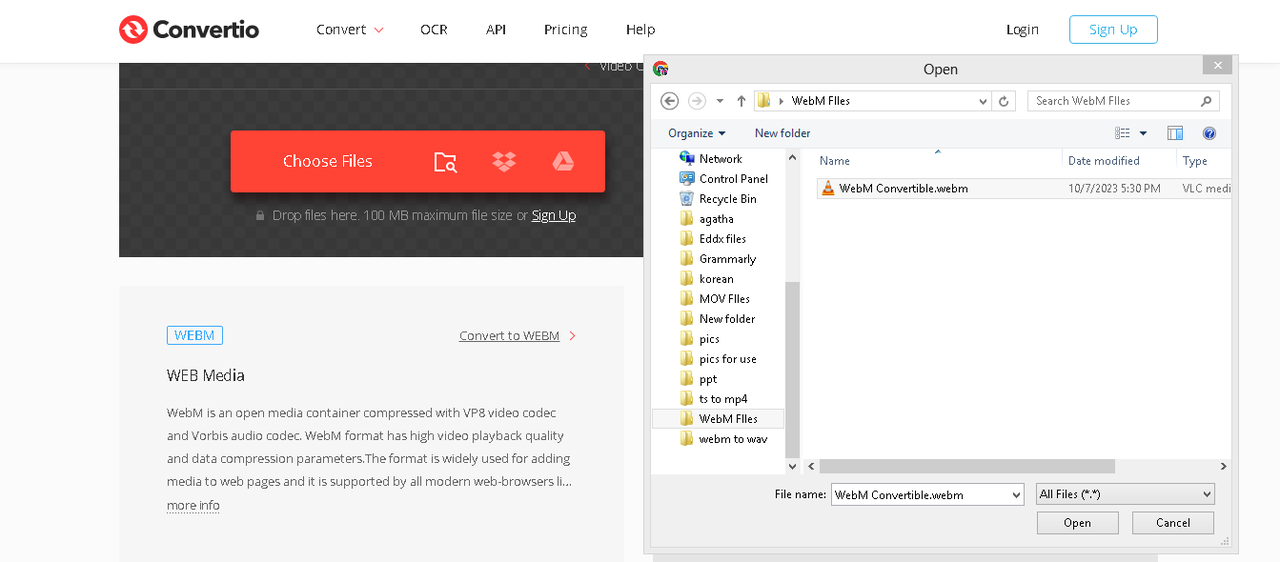Click the Sign Up button in header

click(1113, 30)
